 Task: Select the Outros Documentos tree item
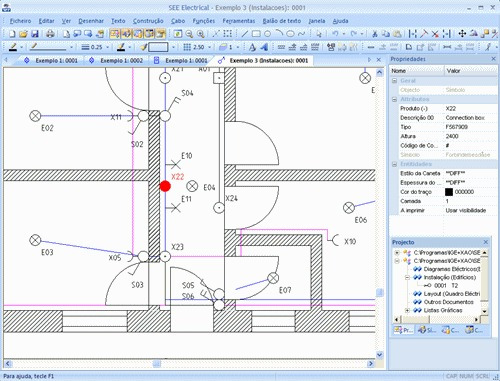tap(448, 302)
